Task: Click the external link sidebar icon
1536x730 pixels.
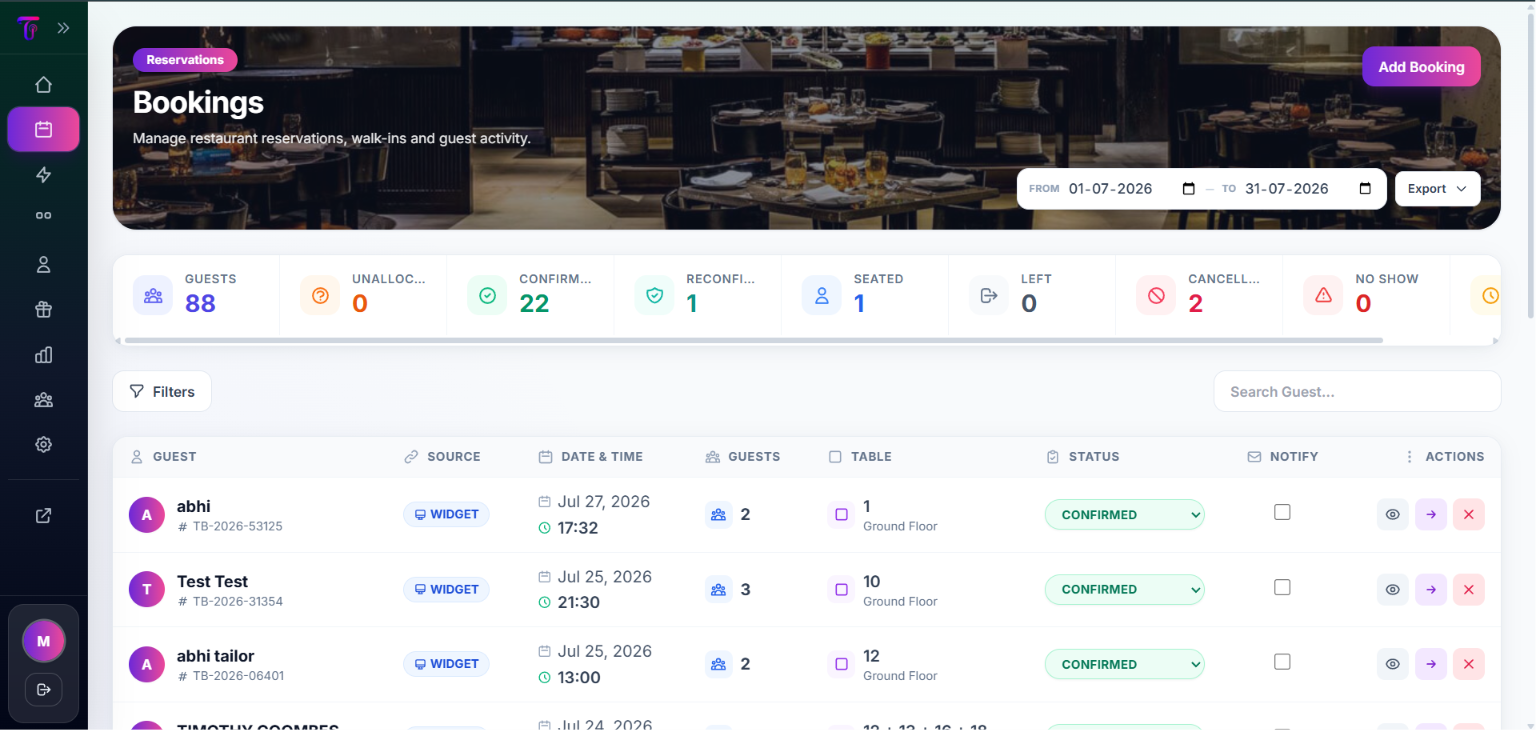Action: pyautogui.click(x=43, y=516)
